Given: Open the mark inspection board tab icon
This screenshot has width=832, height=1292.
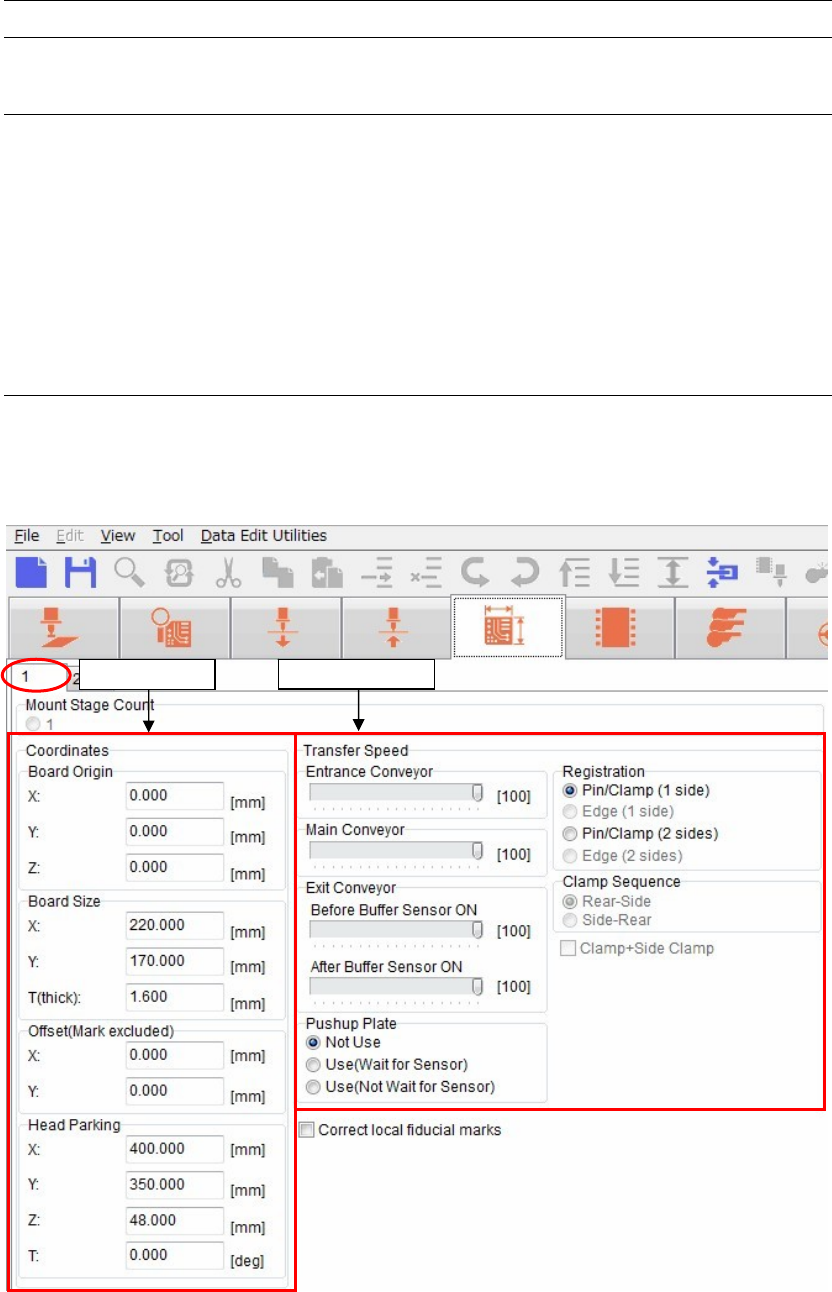Looking at the screenshot, I should click(x=175, y=629).
